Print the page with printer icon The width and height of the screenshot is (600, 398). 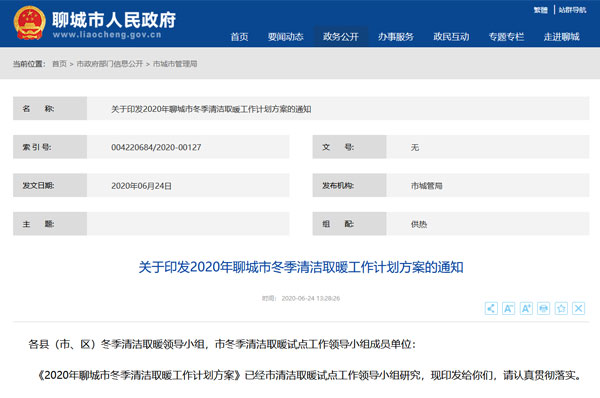pyautogui.click(x=543, y=308)
